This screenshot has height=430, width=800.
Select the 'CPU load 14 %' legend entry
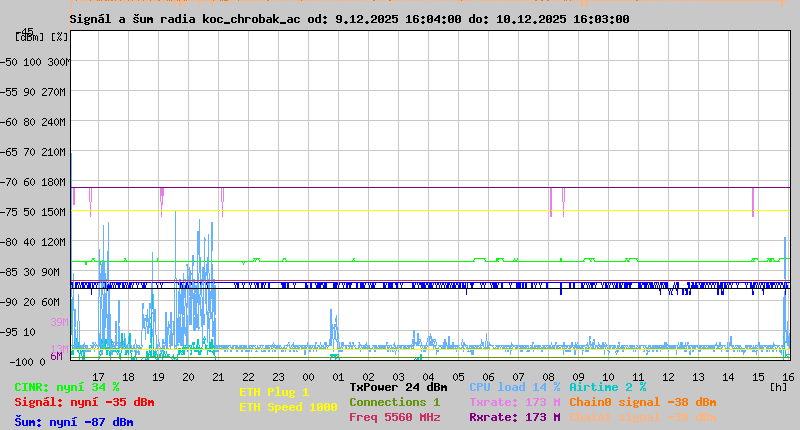tap(515, 387)
